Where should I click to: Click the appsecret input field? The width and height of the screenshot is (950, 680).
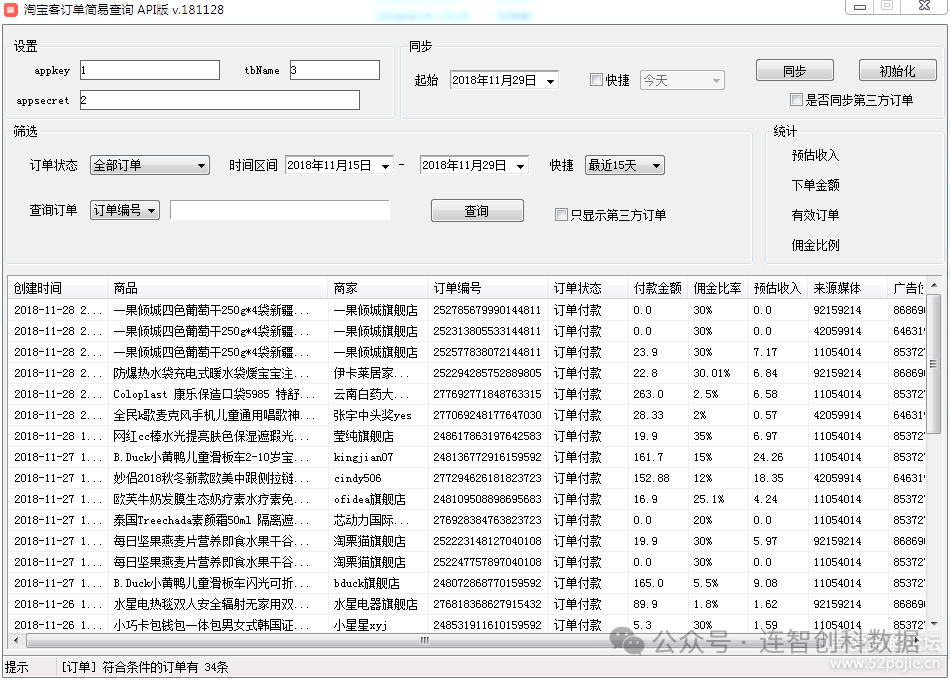click(x=219, y=100)
